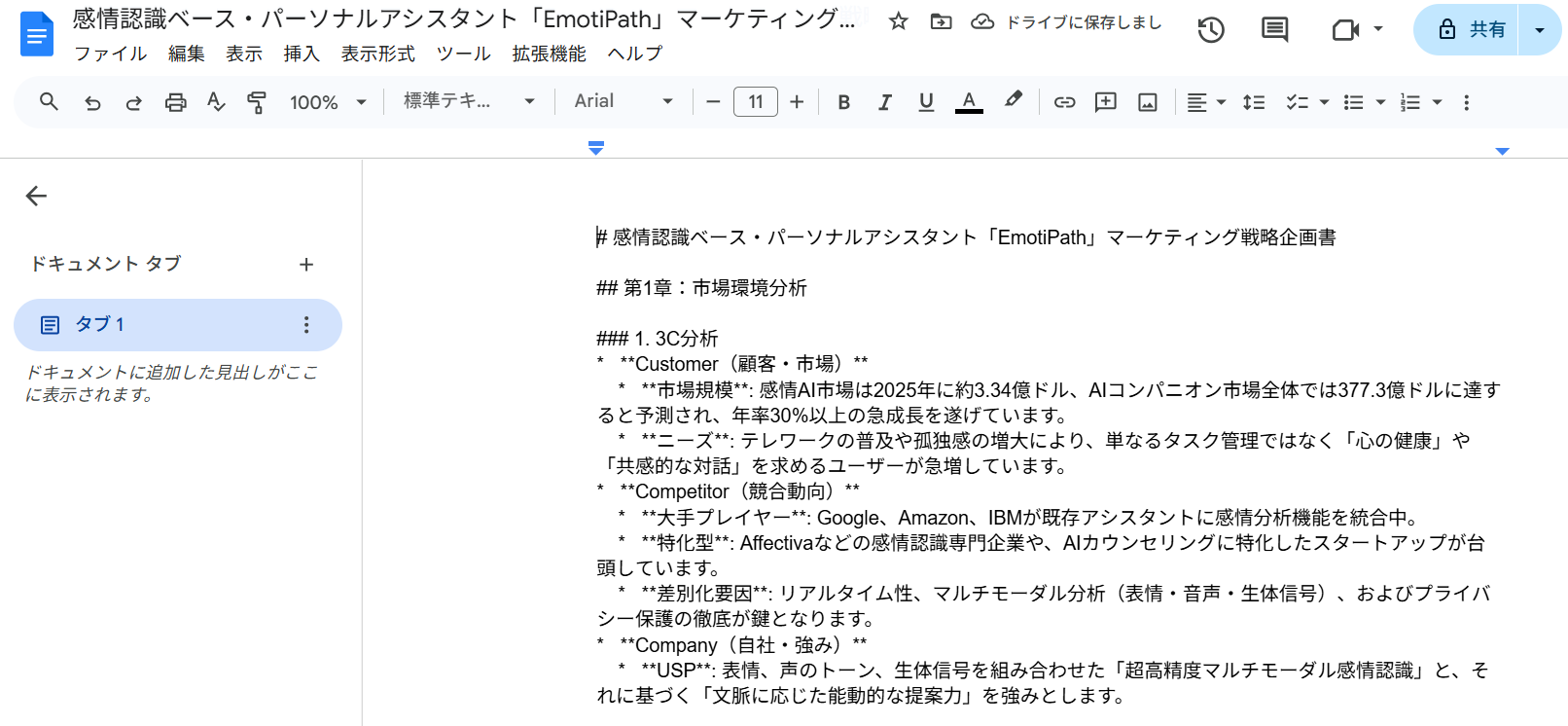This screenshot has height=726, width=1568.
Task: Click the 'ドキュメント タブ' sidebar heading
Action: (105, 264)
